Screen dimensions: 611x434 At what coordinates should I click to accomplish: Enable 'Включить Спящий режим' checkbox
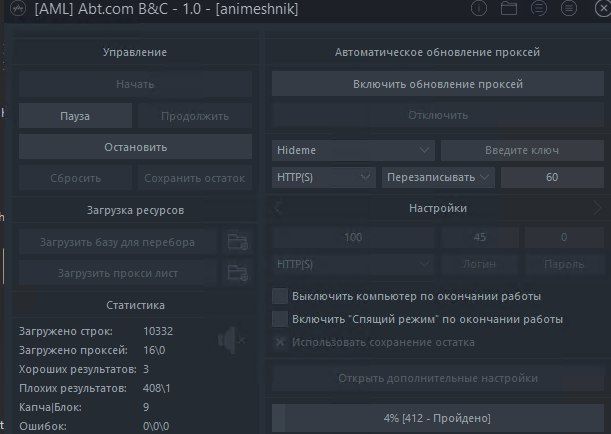[280, 319]
